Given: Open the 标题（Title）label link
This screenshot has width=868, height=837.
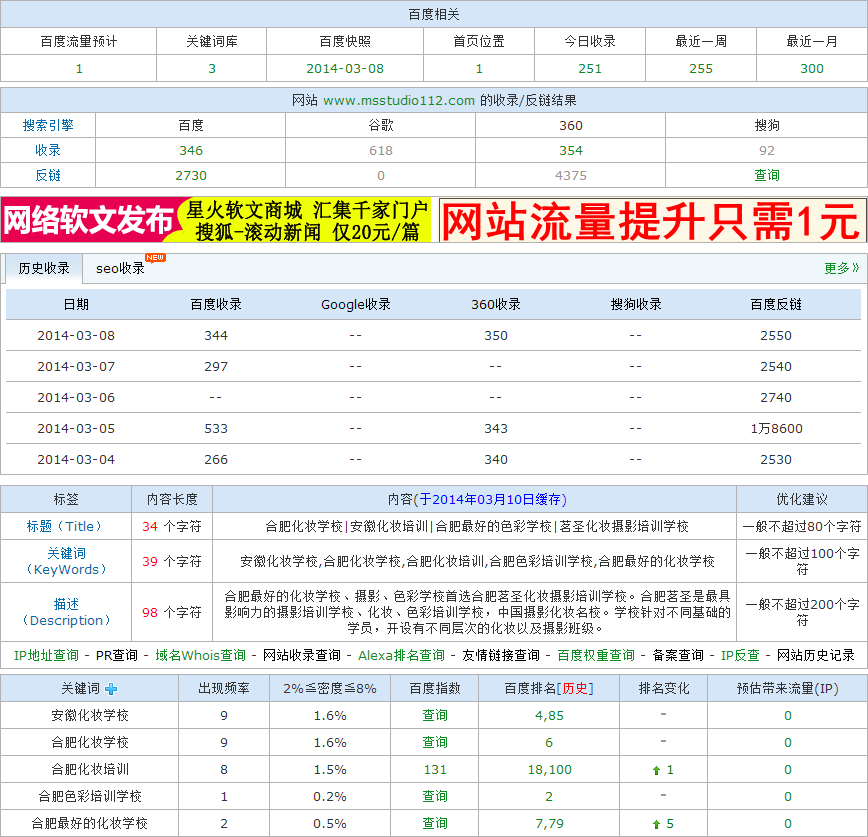Looking at the screenshot, I should pyautogui.click(x=65, y=526).
